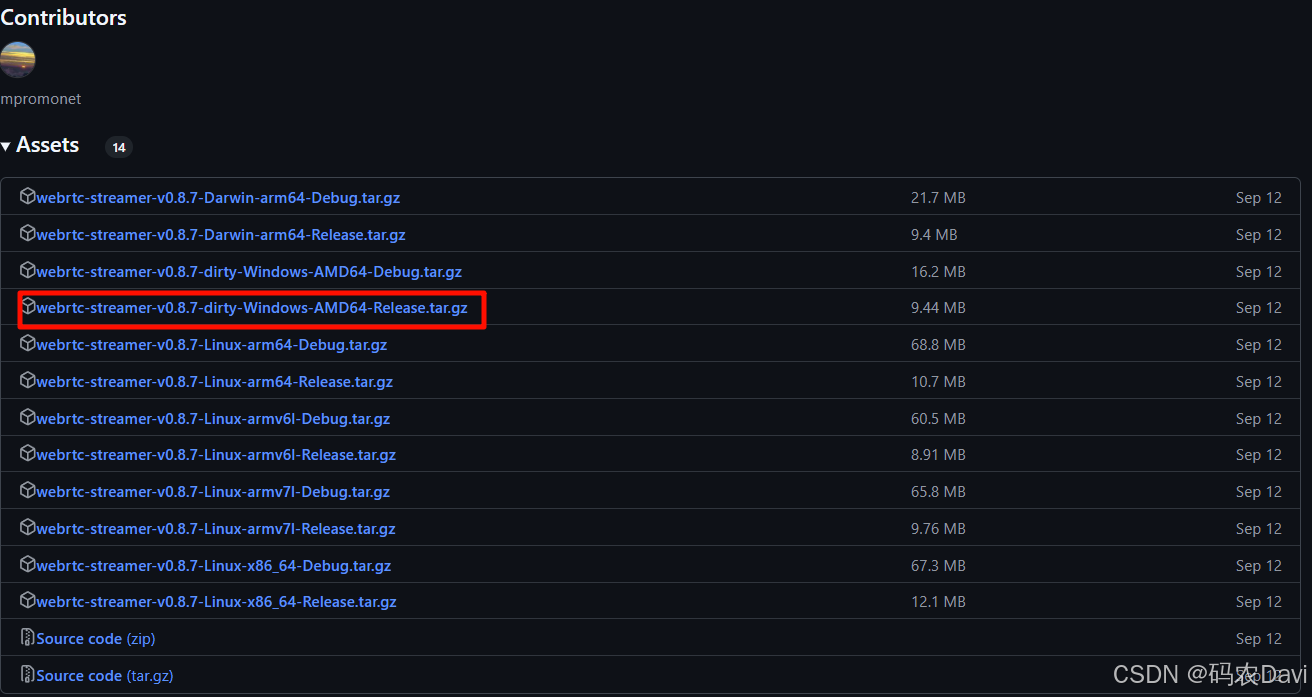Click package icon beside Darwin-arm64-Debug.tar.gz
1312x697 pixels.
[x=28, y=197]
